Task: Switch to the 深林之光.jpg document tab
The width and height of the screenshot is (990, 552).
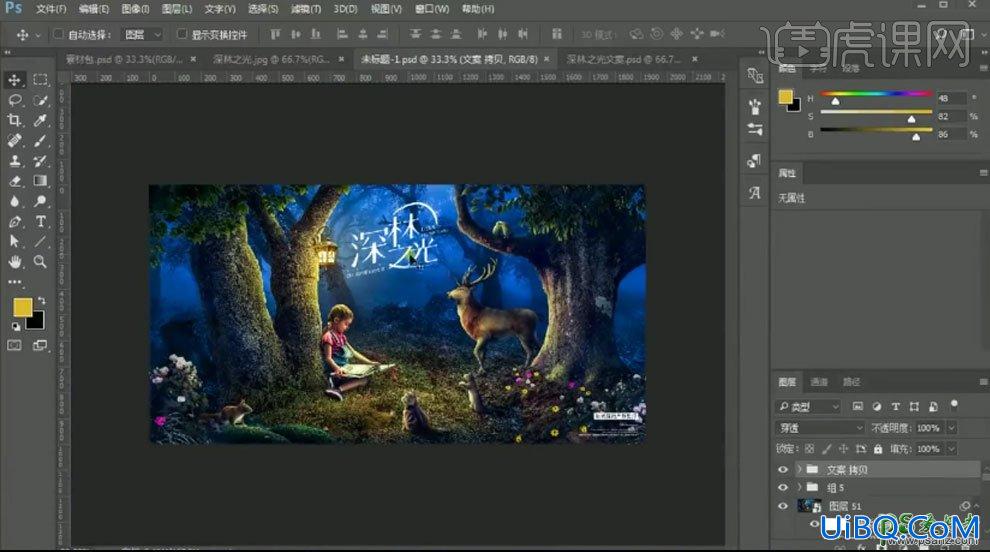Action: pos(271,59)
